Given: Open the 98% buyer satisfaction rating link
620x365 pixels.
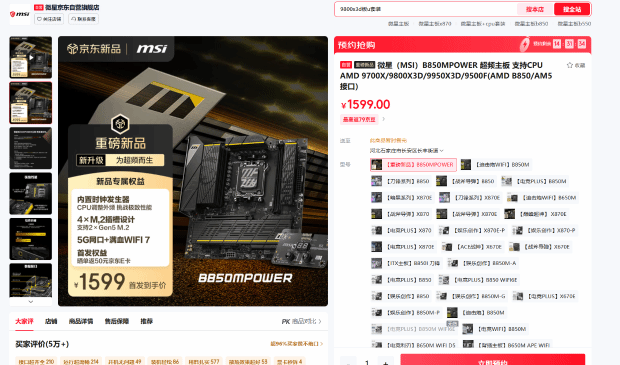Looking at the screenshot, I should 297,344.
